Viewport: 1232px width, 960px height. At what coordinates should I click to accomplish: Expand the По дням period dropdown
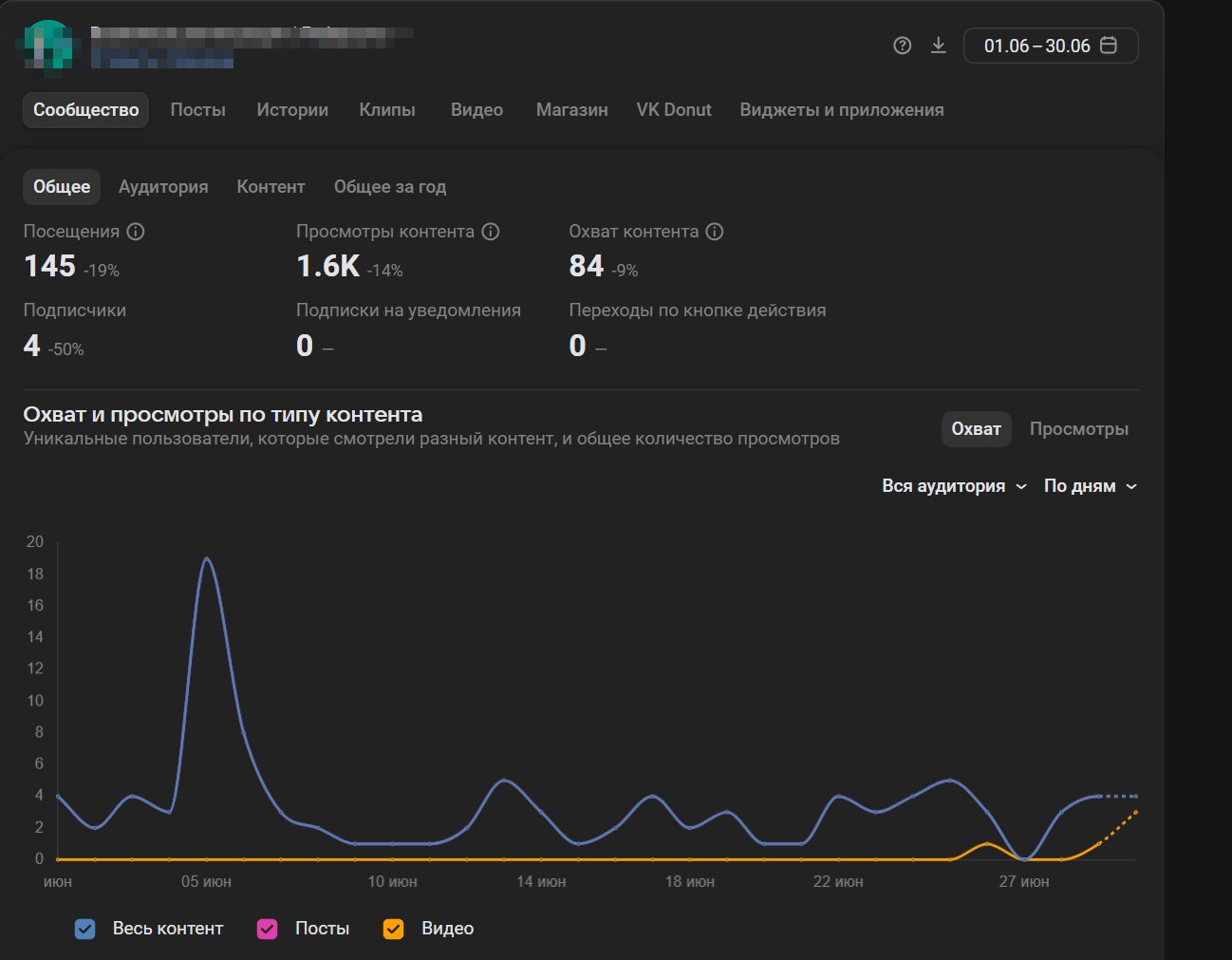click(1090, 486)
